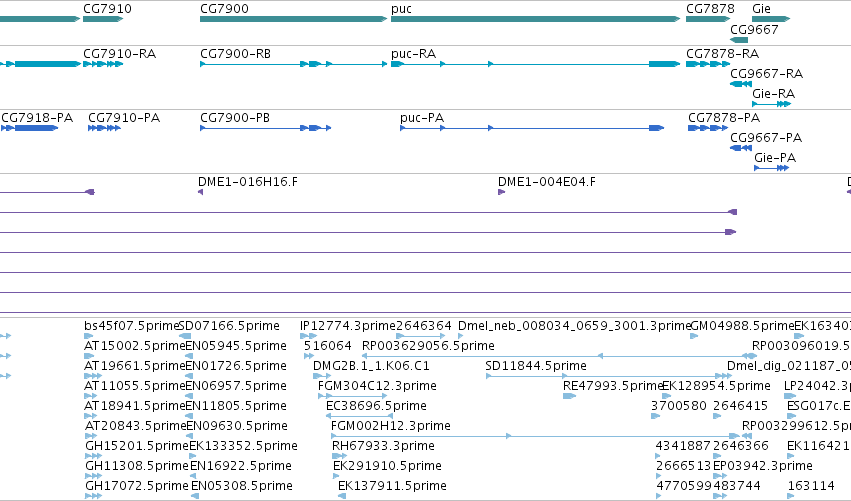
Task: Select EST RE47993.5prime
Action: (x=613, y=386)
